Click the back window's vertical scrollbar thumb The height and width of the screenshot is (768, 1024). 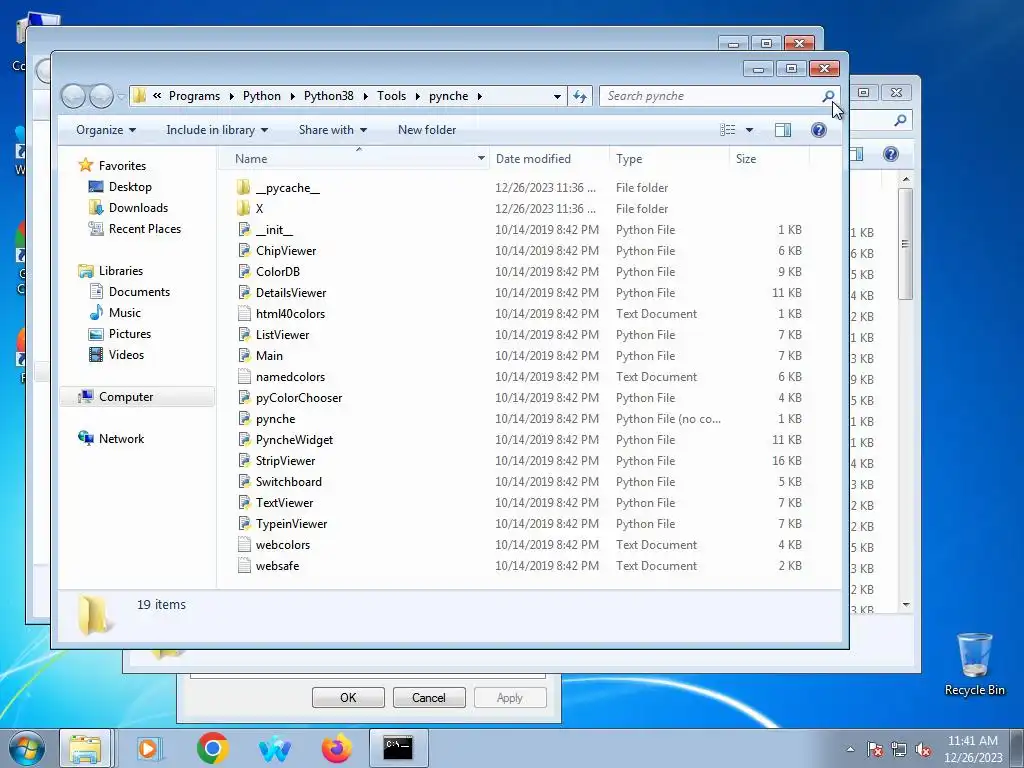[x=905, y=244]
